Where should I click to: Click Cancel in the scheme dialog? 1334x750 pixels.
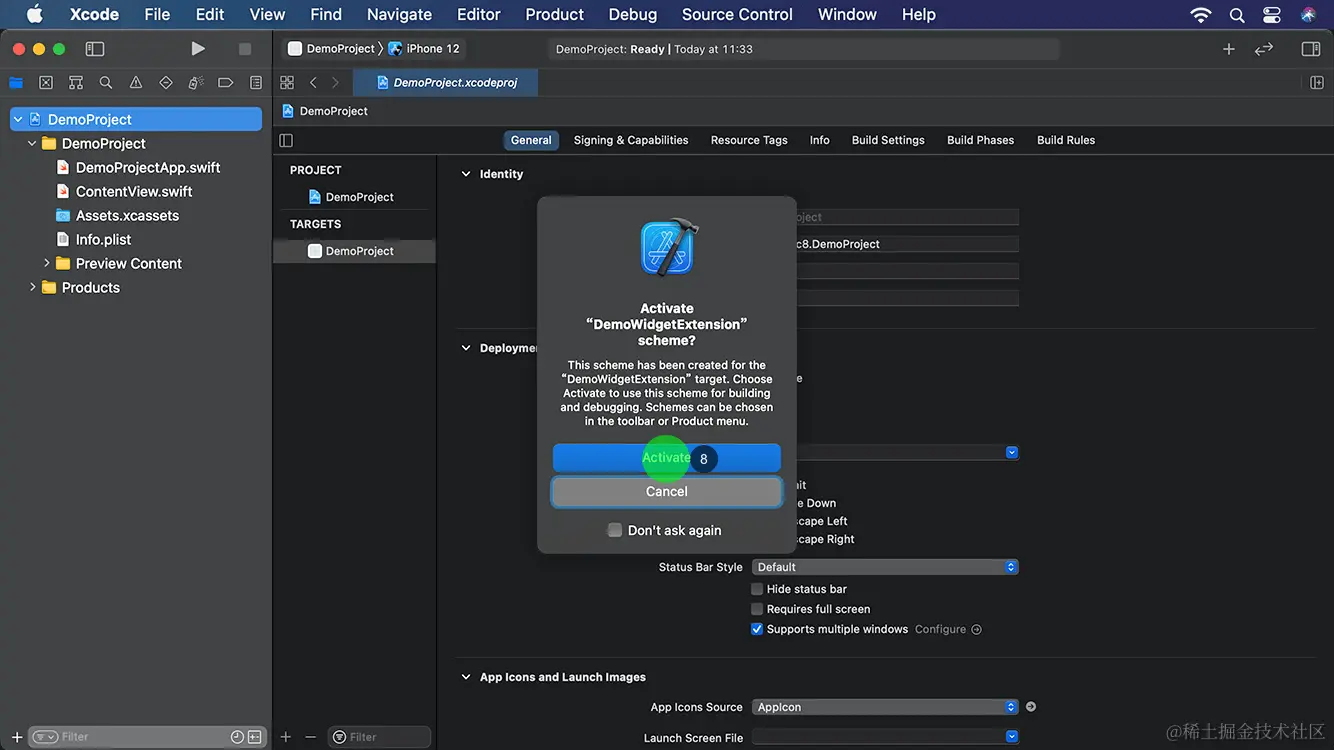pyautogui.click(x=666, y=491)
